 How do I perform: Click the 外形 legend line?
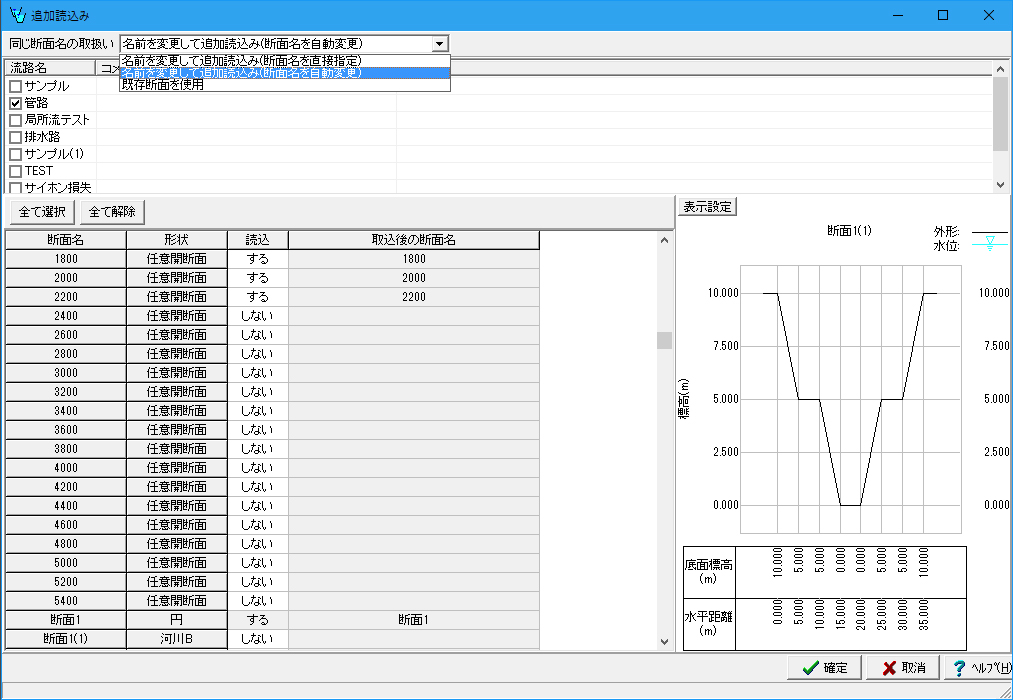989,232
